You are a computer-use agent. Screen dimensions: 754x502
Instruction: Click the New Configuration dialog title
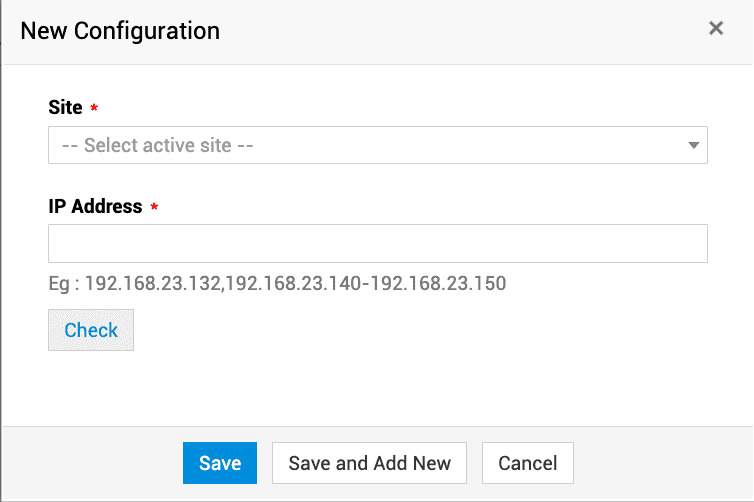coord(120,30)
